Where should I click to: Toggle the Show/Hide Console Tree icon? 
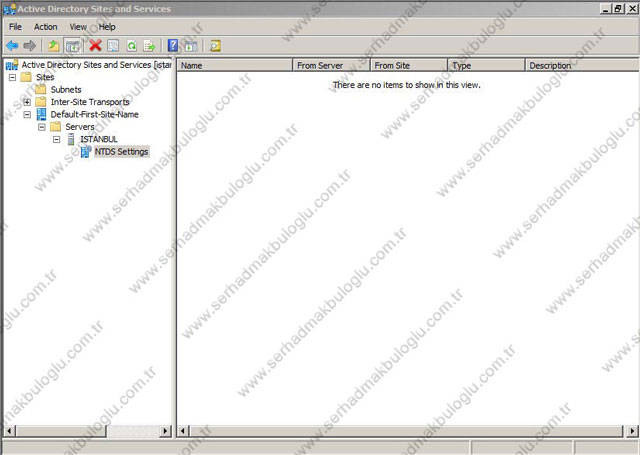[73, 46]
